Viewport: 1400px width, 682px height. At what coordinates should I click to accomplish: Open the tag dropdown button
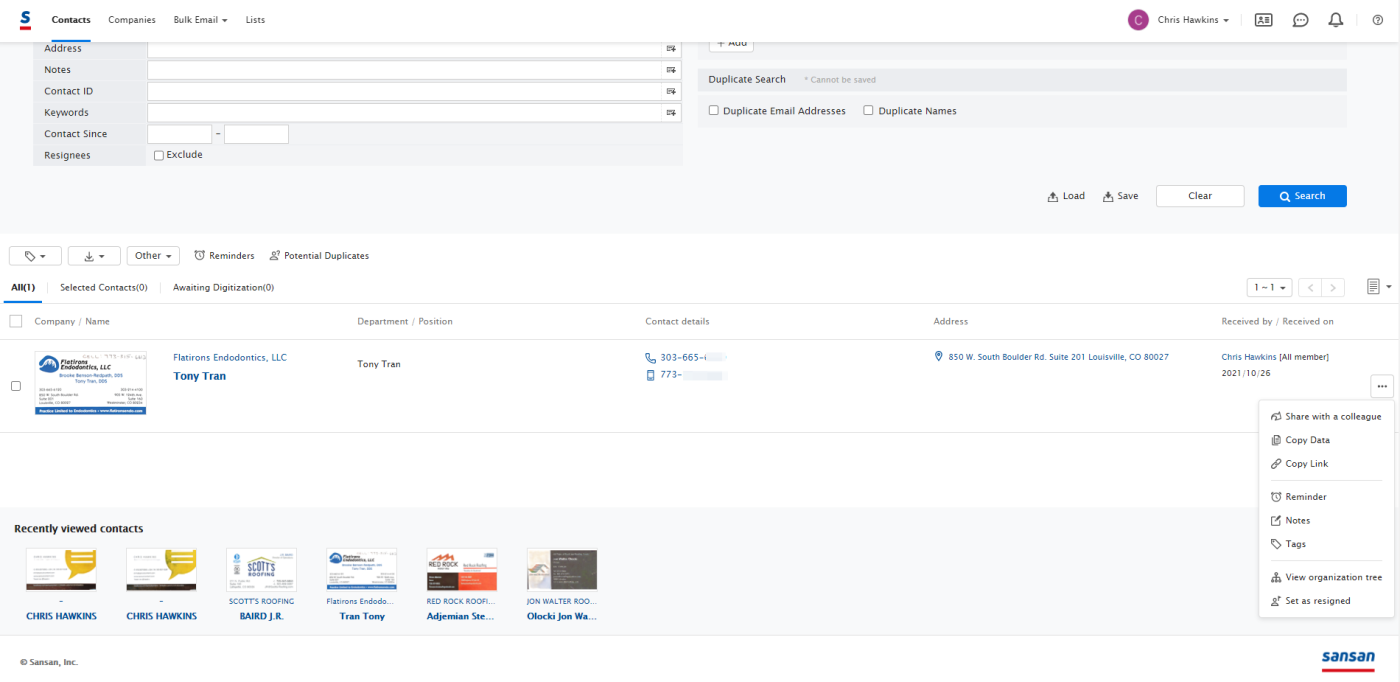coord(35,256)
